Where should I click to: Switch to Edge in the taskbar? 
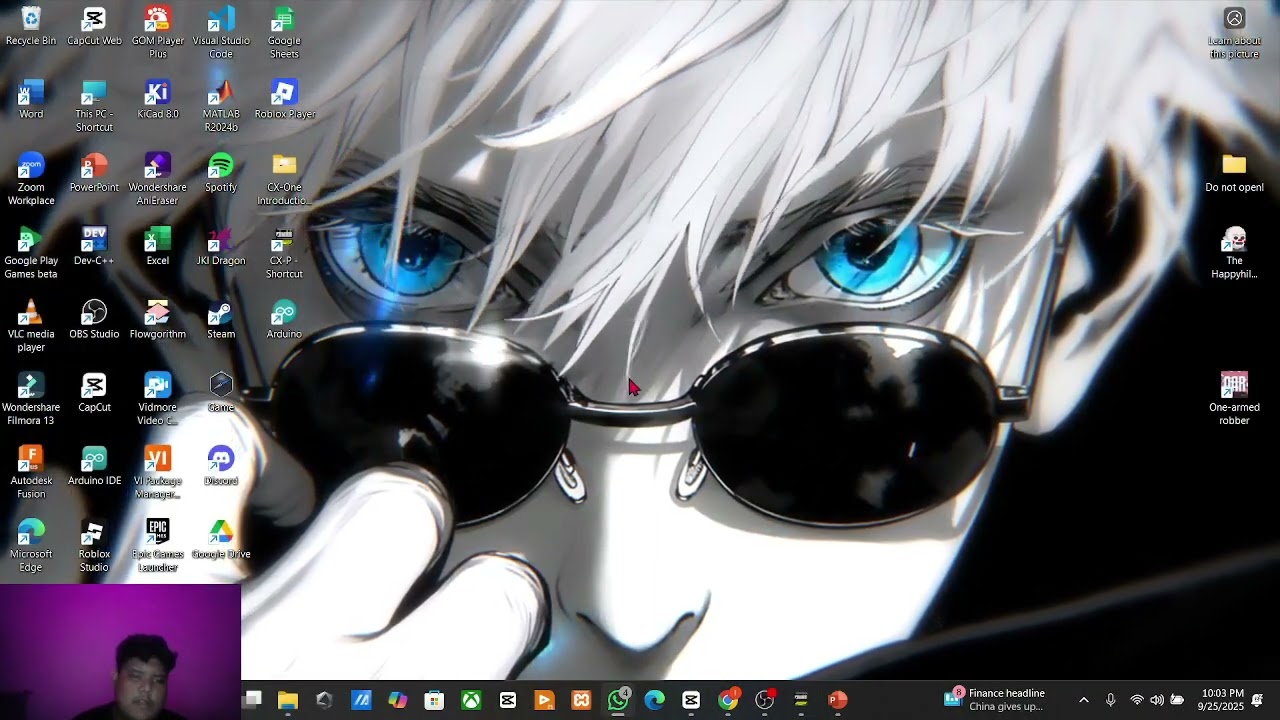pyautogui.click(x=654, y=700)
